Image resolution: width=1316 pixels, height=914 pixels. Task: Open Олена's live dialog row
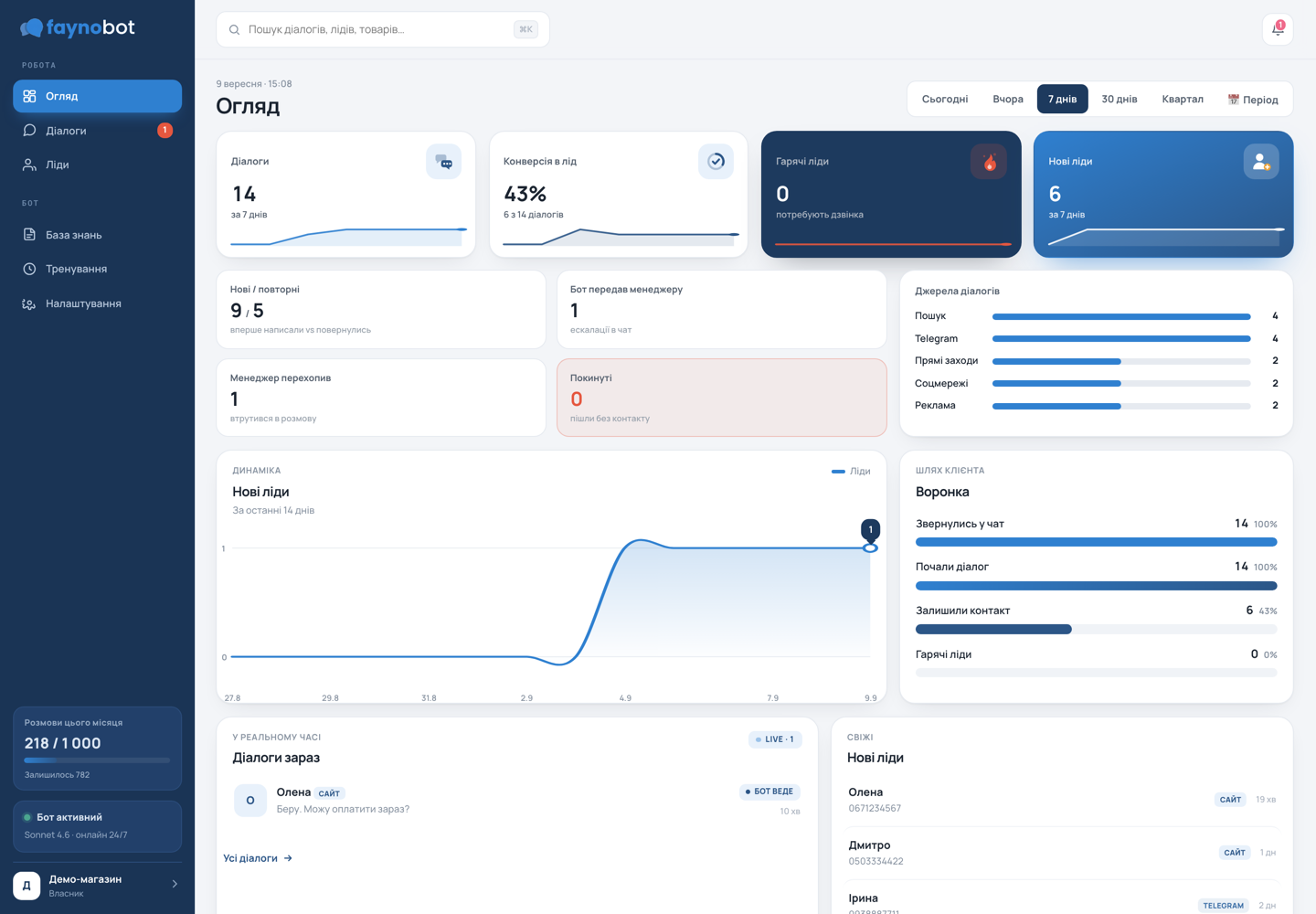coord(517,800)
